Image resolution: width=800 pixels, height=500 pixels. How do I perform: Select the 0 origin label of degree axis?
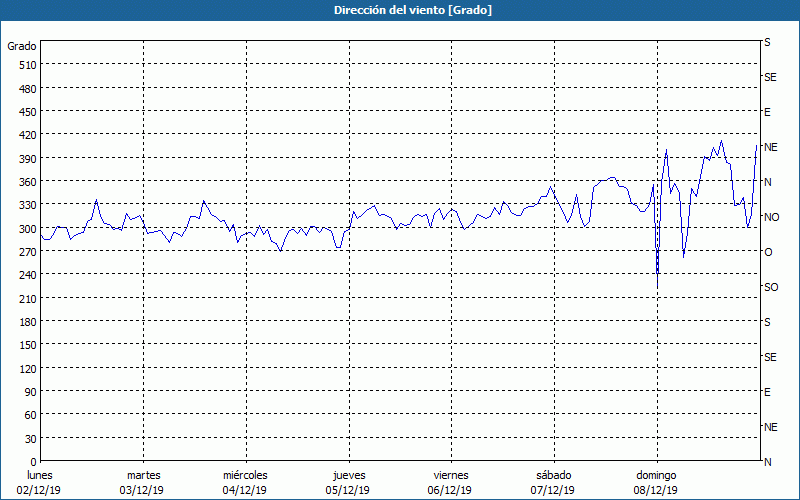pos(34,462)
